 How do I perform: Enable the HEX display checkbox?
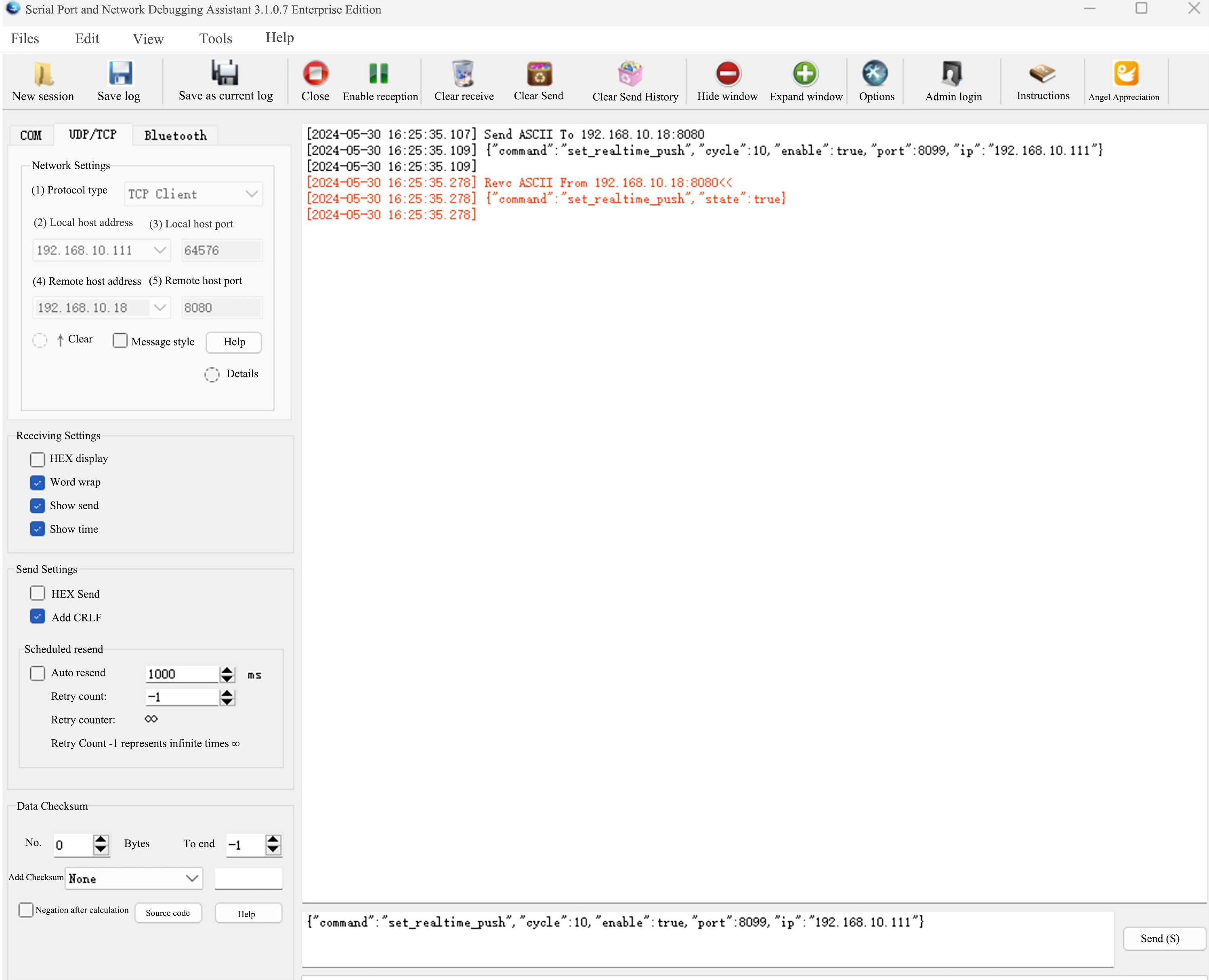click(37, 459)
